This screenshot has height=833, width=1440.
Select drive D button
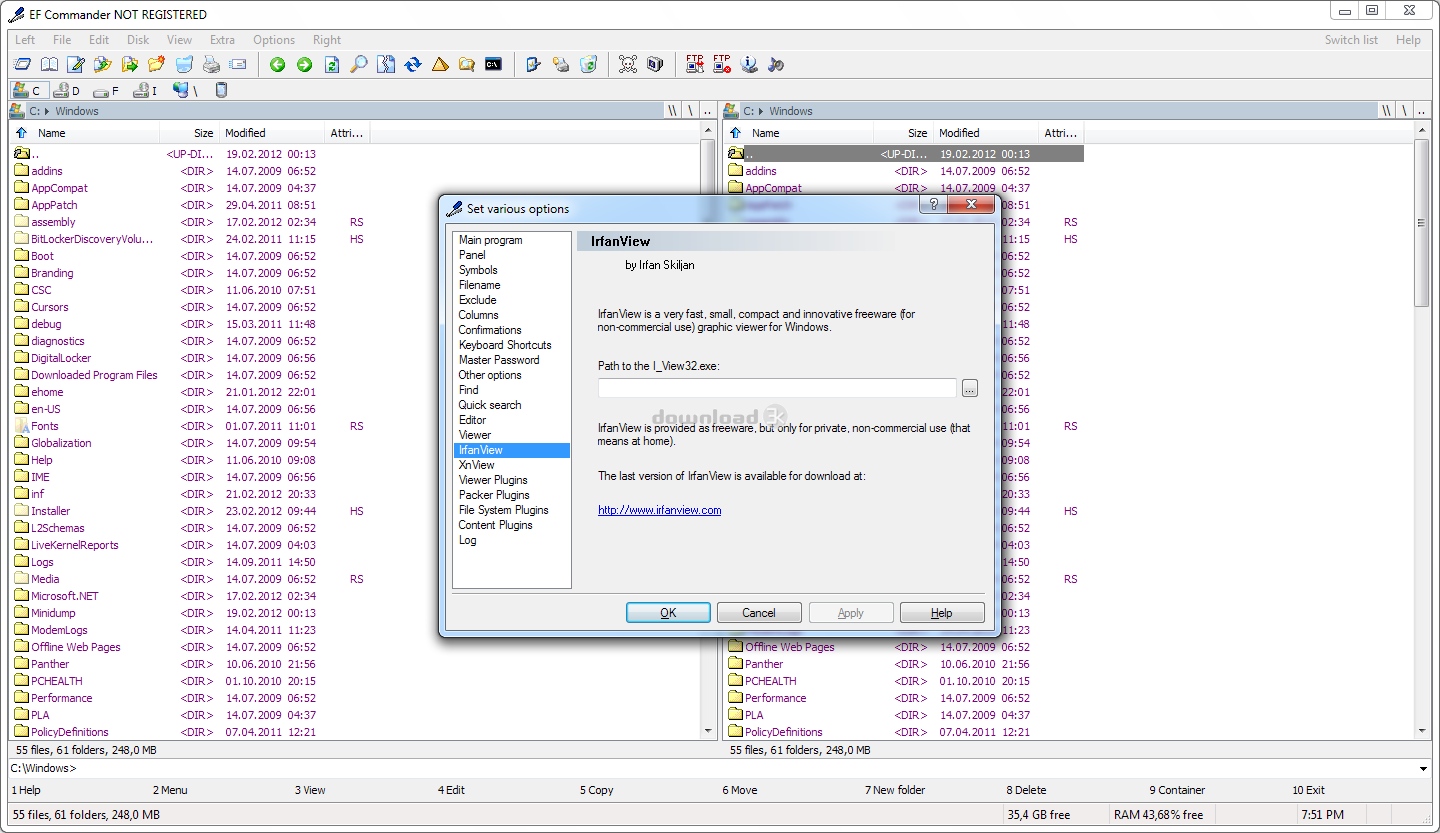67,90
